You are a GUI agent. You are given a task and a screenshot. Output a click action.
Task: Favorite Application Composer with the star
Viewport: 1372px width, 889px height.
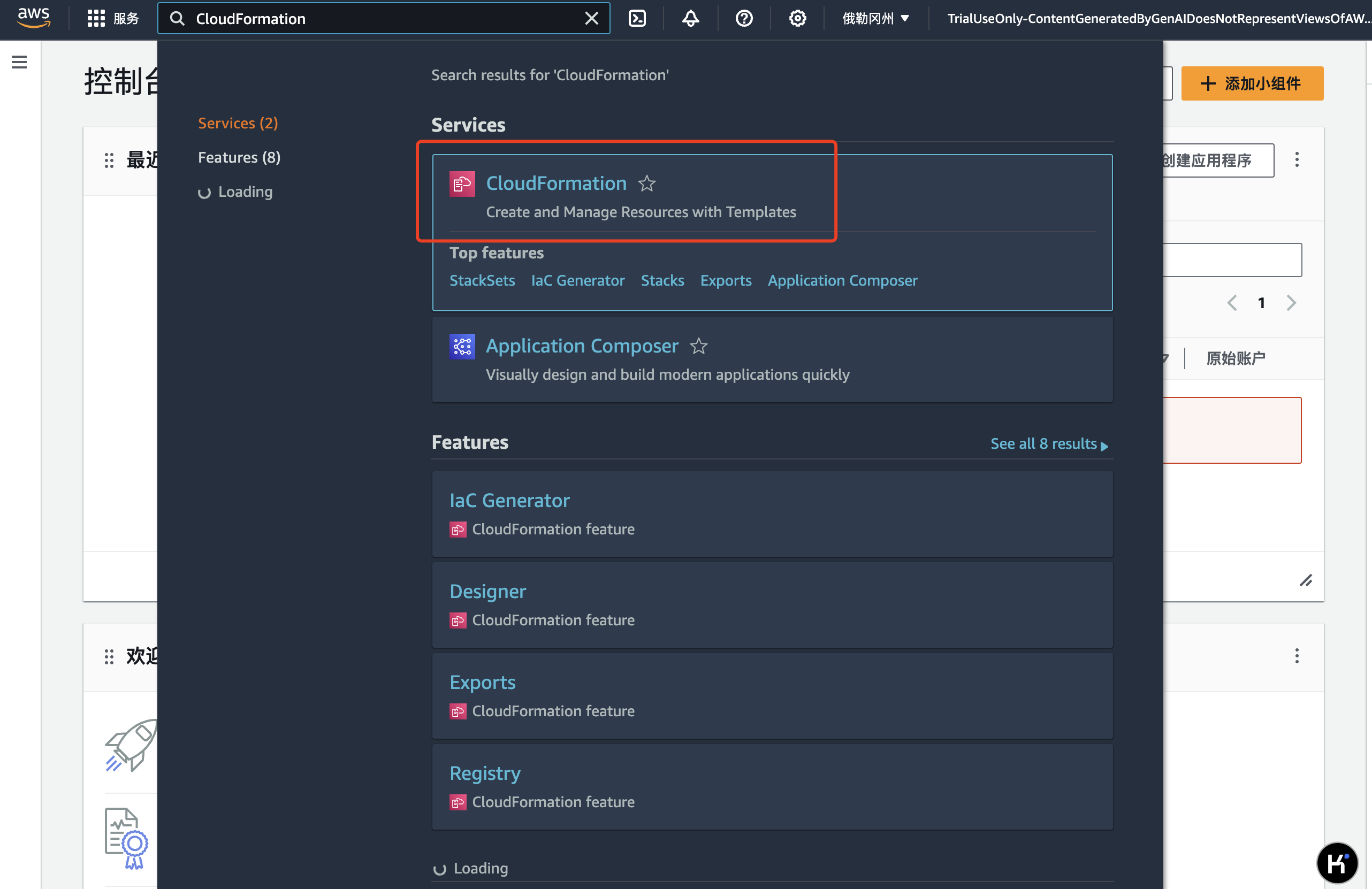(x=699, y=346)
